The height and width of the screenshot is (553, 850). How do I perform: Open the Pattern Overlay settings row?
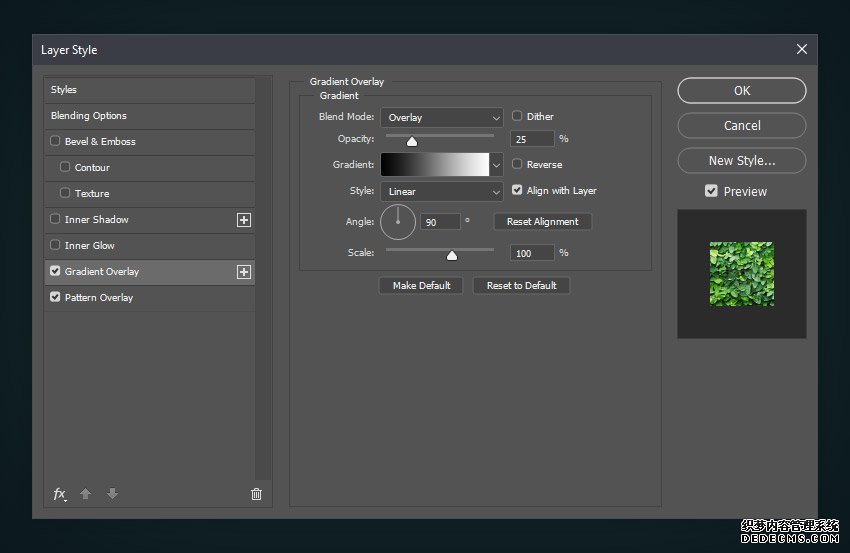pos(150,298)
